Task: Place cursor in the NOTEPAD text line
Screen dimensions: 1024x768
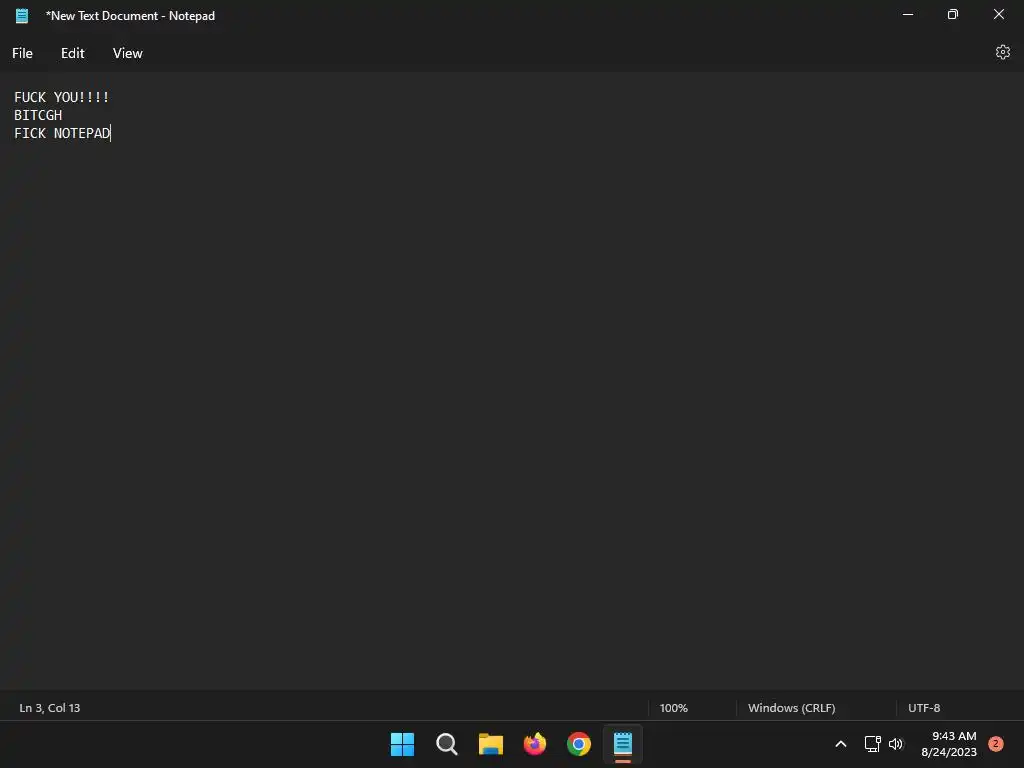Action: point(63,133)
